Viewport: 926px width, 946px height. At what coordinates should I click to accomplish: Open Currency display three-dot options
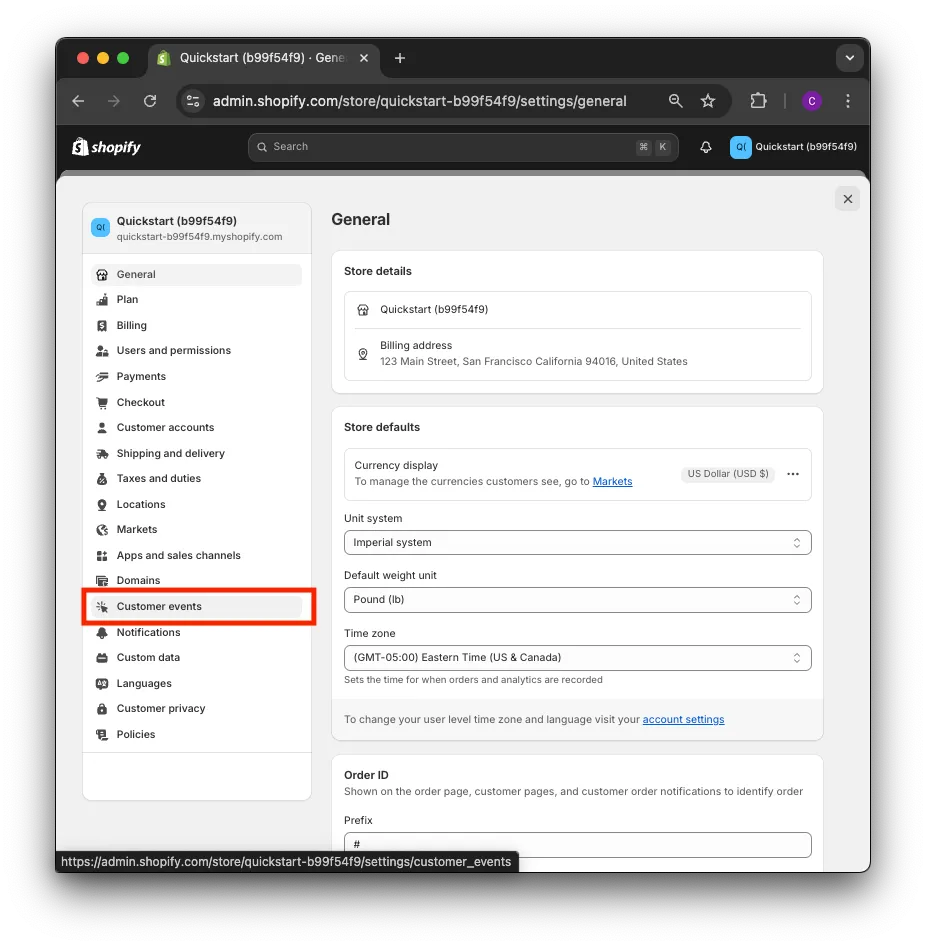pyautogui.click(x=793, y=474)
